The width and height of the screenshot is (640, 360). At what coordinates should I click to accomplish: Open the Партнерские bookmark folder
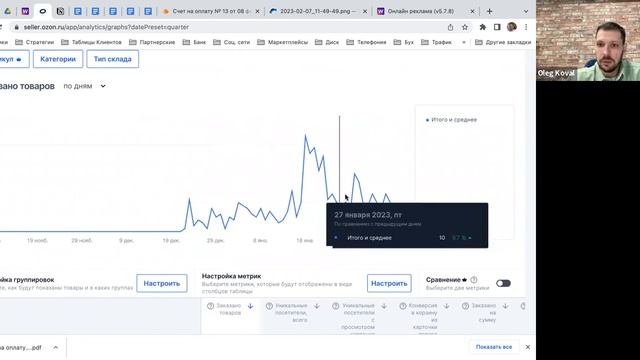pos(152,42)
